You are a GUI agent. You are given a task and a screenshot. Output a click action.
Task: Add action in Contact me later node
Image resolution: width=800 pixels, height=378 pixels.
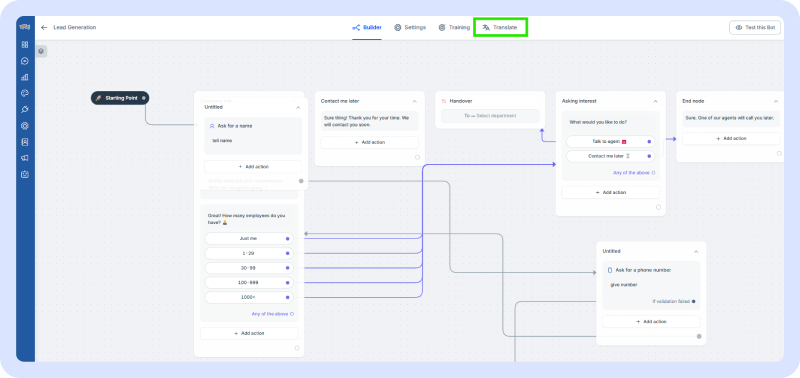tap(369, 142)
